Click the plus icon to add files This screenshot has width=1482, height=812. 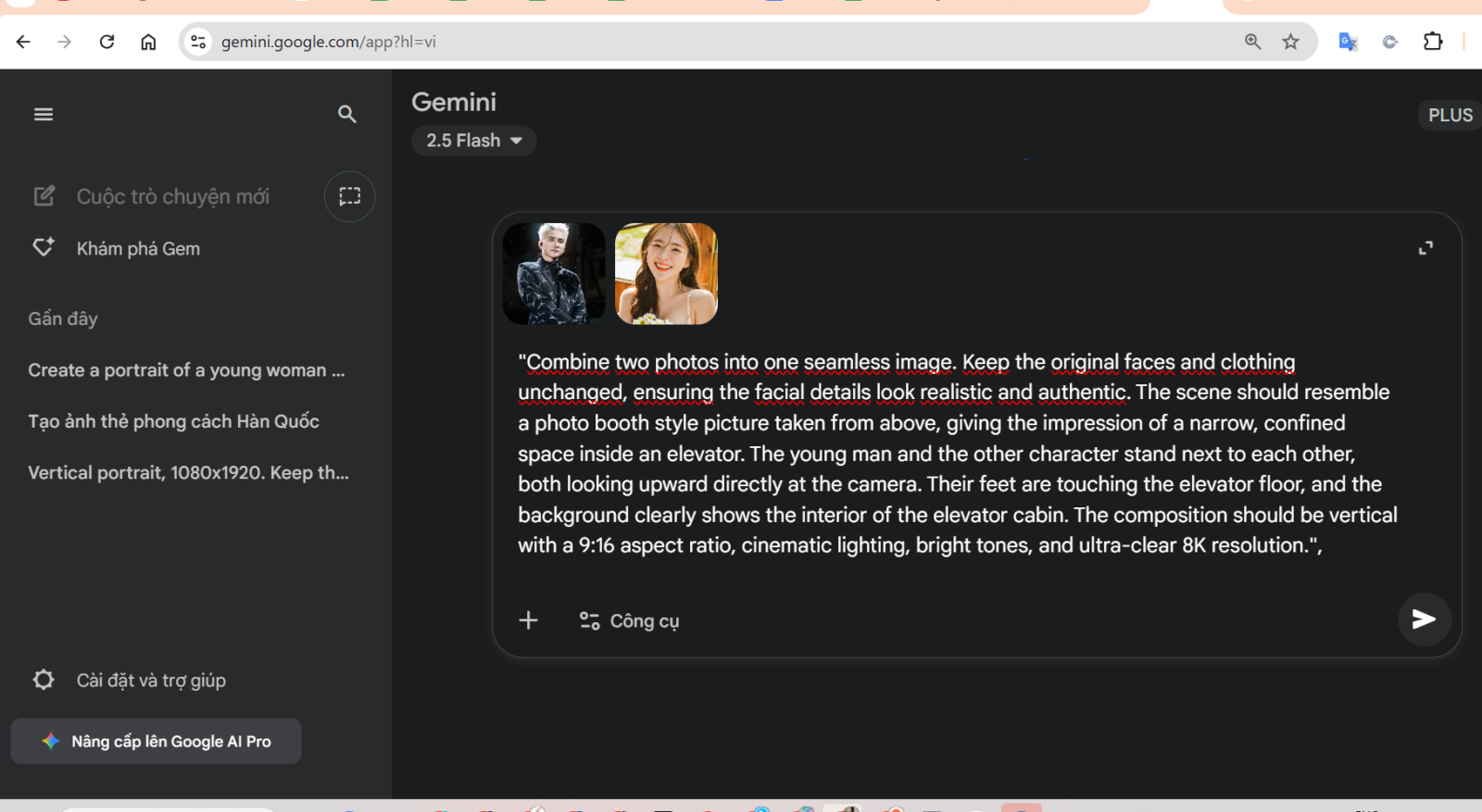tap(528, 620)
